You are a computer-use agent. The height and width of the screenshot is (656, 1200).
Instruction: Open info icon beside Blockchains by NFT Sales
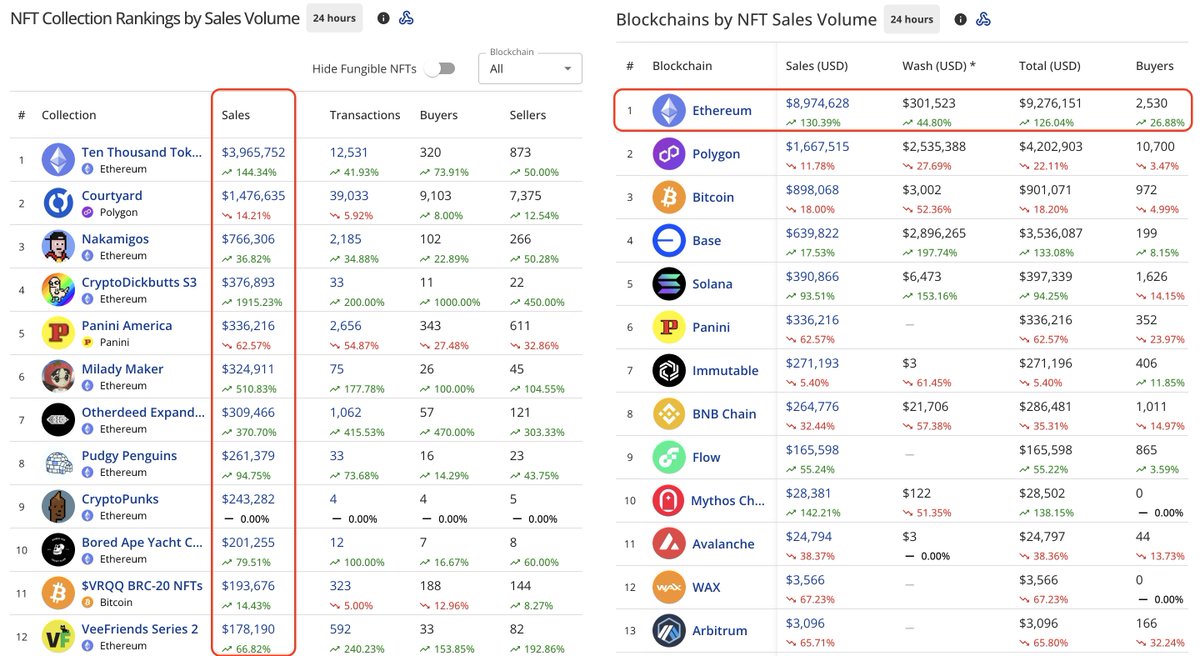[961, 19]
